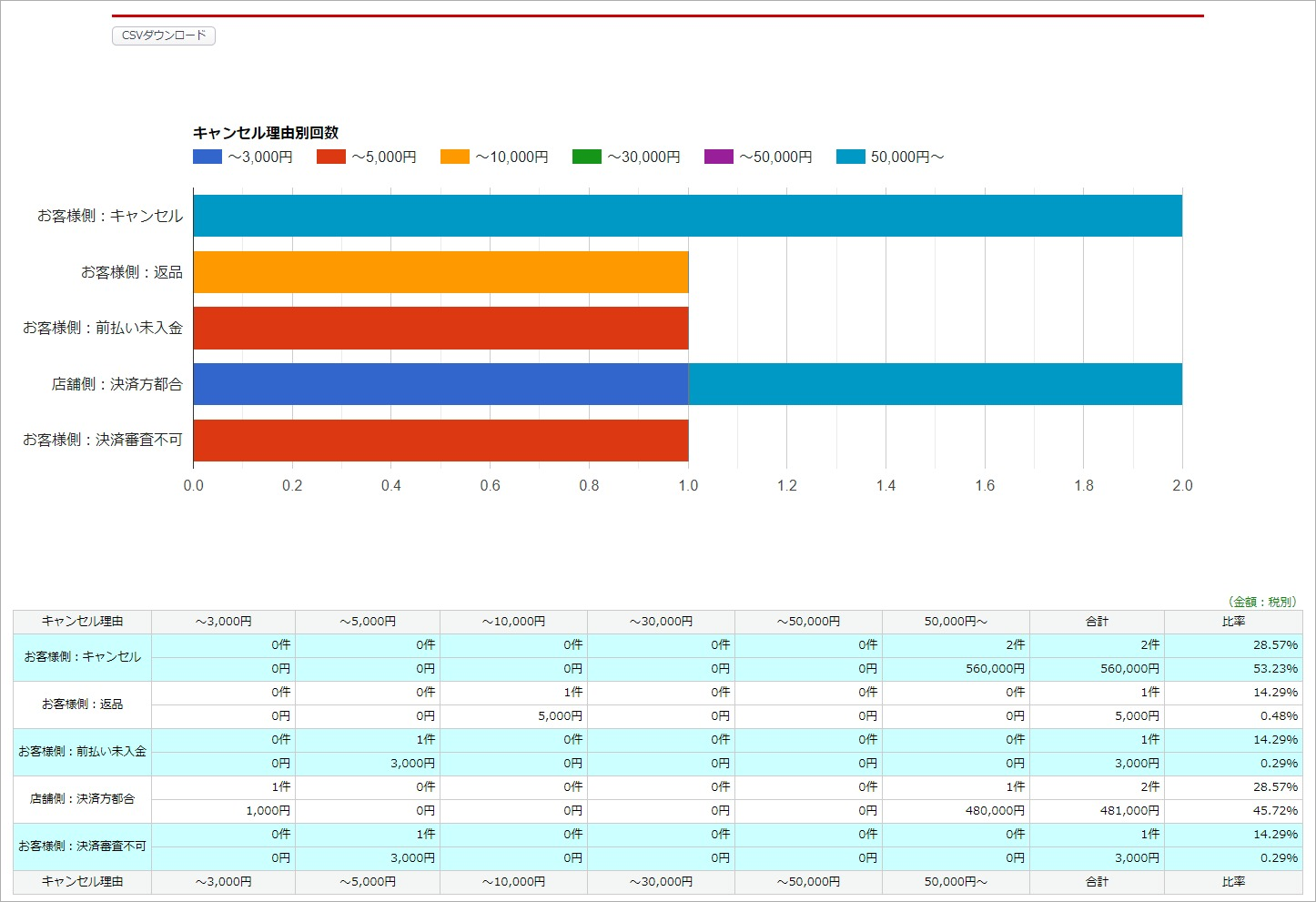1316x902 pixels.
Task: Click the teal segment of 店舗側：決済方都合 bar
Action: pos(935,384)
